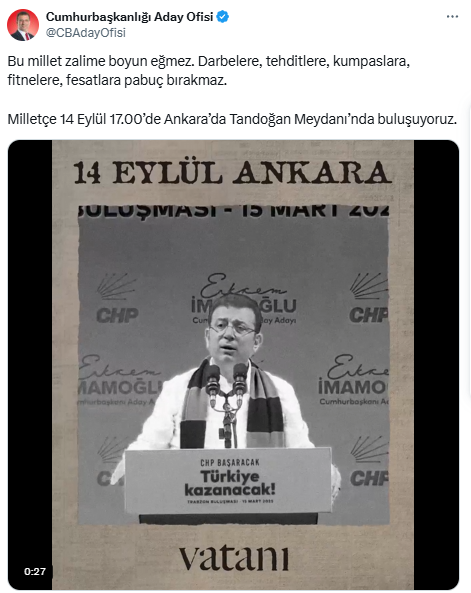The width and height of the screenshot is (471, 593).
Task: Open the Cumhurbaşkanlığı Aday Ofisi profile avatar
Action: coord(23,25)
